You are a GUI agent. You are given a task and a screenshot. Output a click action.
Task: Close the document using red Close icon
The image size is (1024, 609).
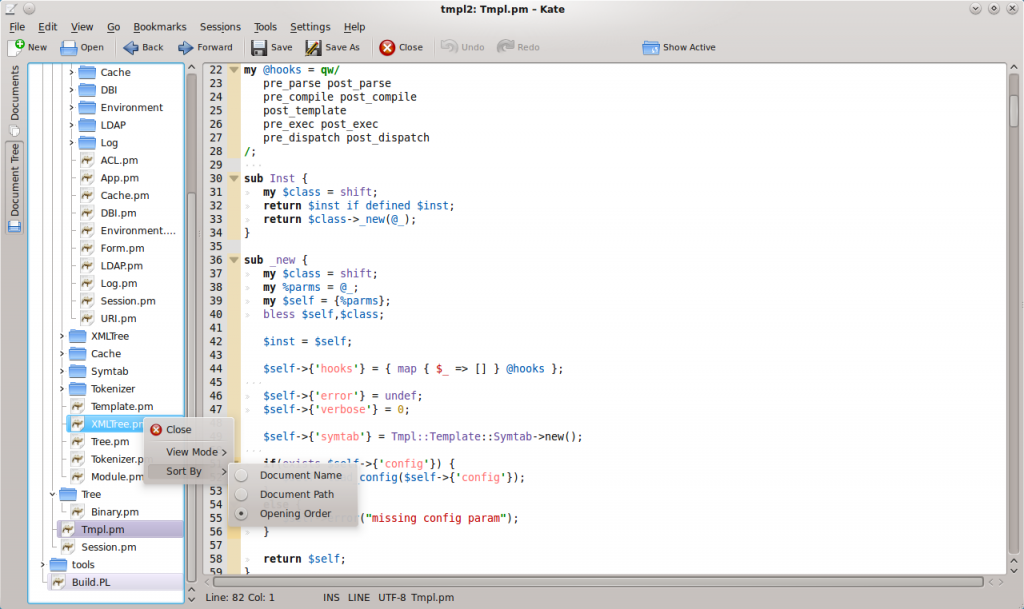(387, 47)
